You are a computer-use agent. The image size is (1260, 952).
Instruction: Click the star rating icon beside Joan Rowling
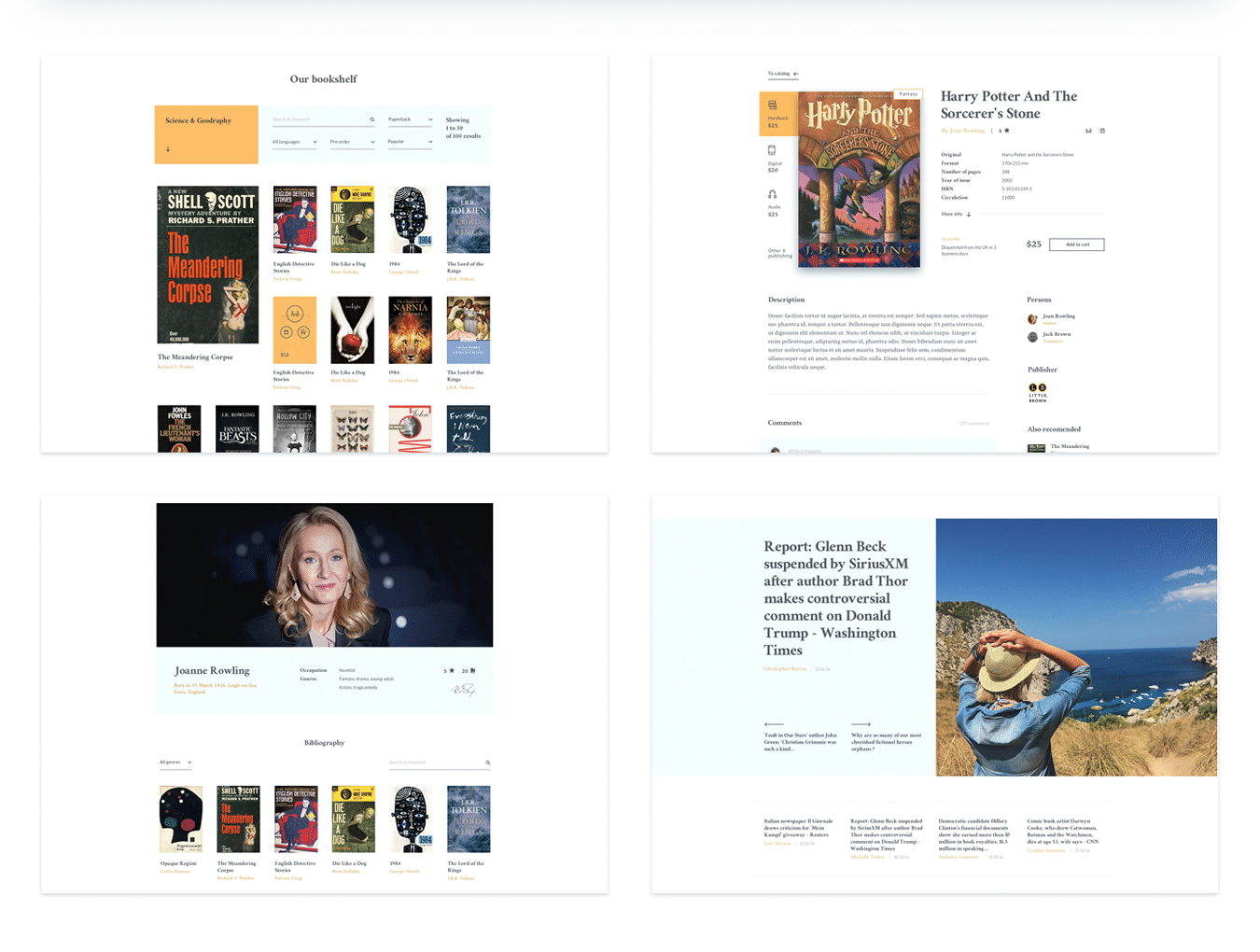point(1006,131)
